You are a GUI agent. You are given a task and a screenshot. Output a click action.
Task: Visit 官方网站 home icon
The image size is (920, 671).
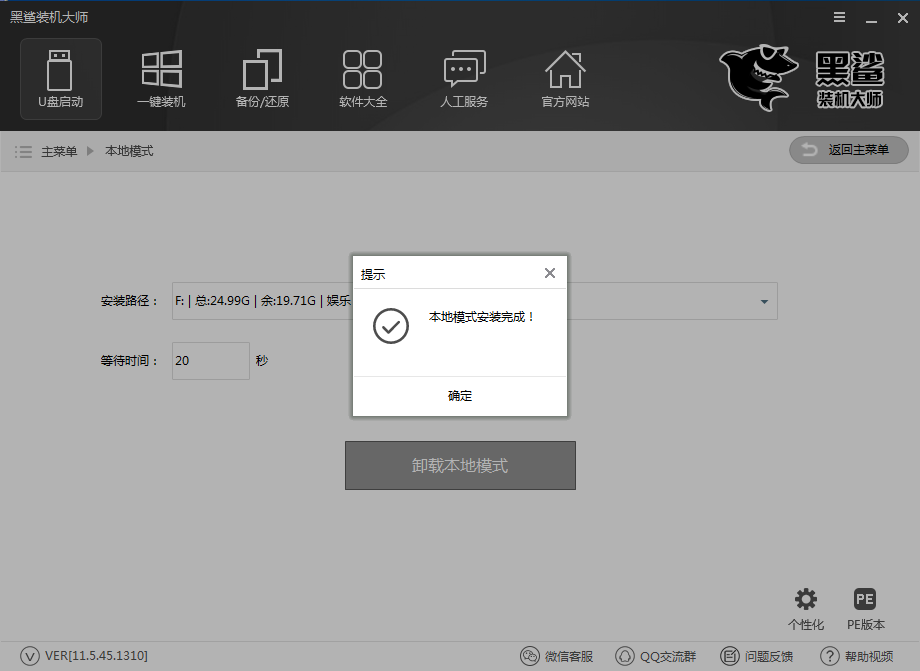pos(565,77)
